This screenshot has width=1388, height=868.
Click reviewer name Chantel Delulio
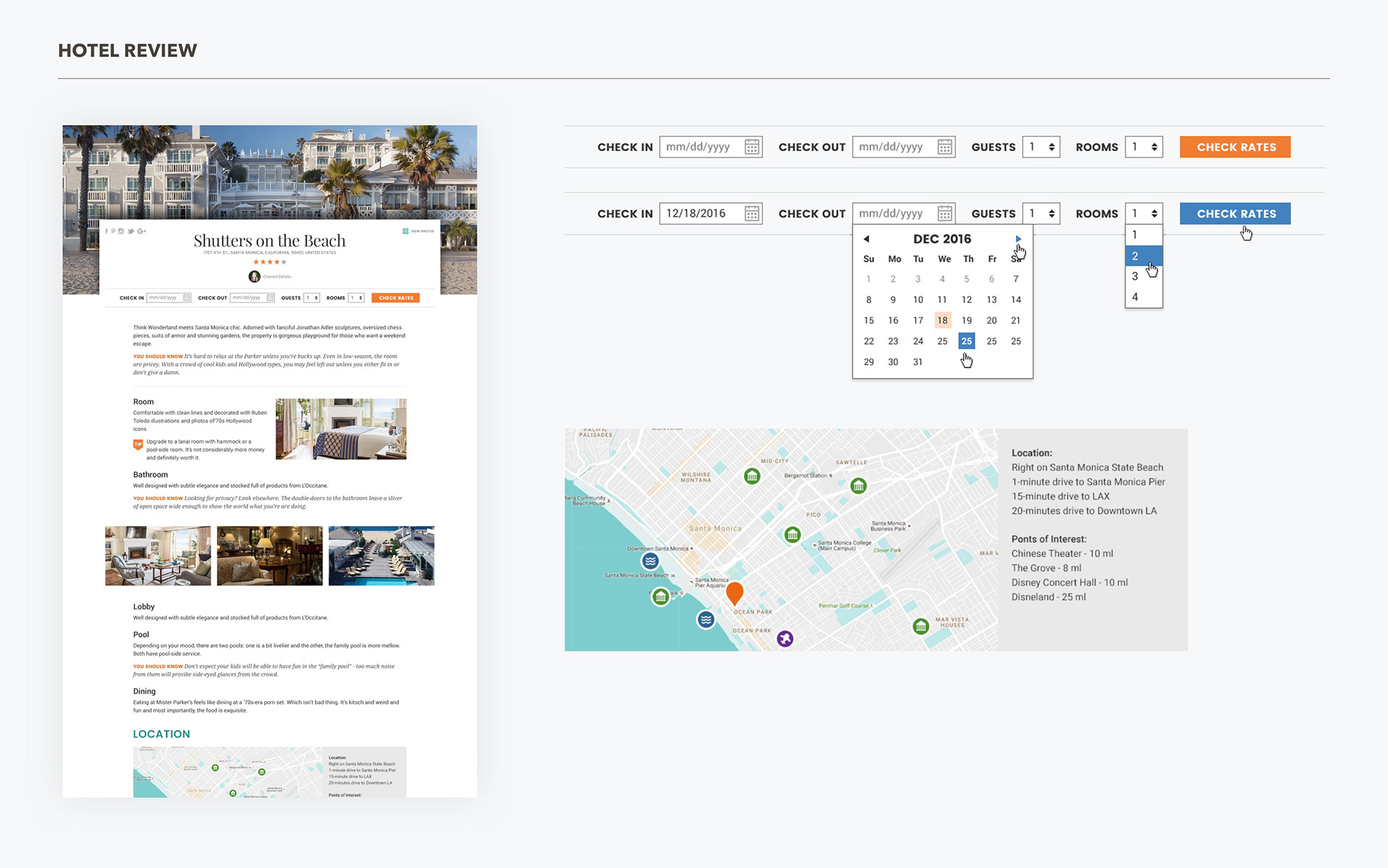point(277,276)
